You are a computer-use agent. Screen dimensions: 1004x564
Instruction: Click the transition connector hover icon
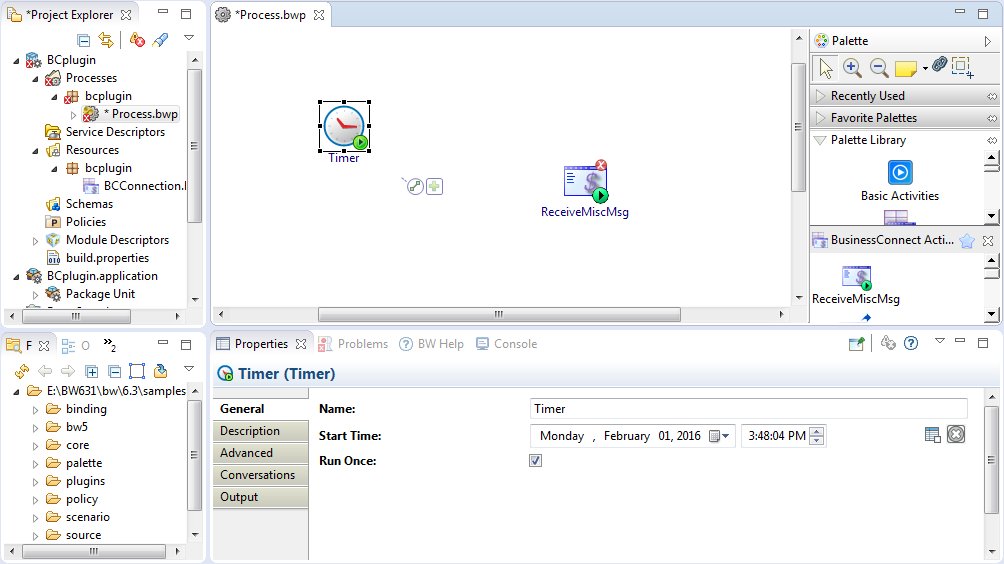click(x=415, y=186)
